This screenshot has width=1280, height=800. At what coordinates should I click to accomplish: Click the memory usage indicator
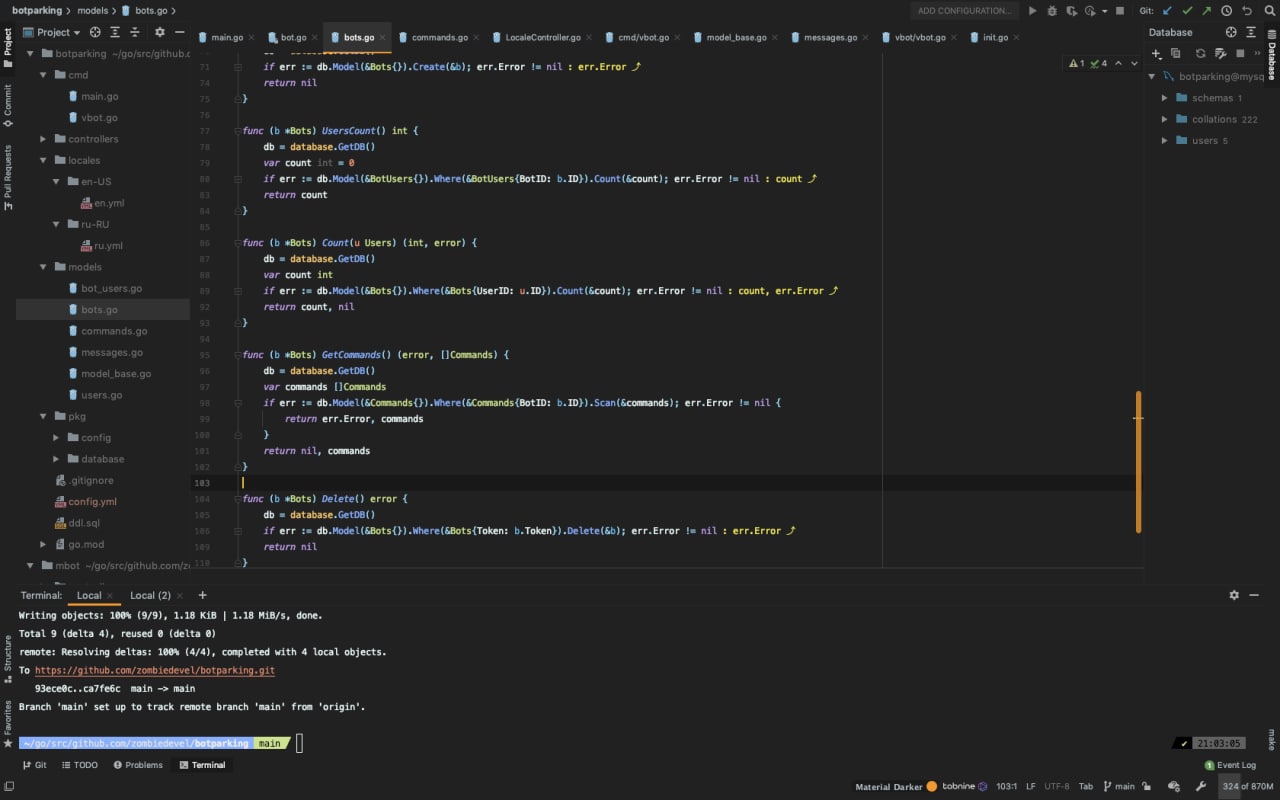coord(1244,786)
